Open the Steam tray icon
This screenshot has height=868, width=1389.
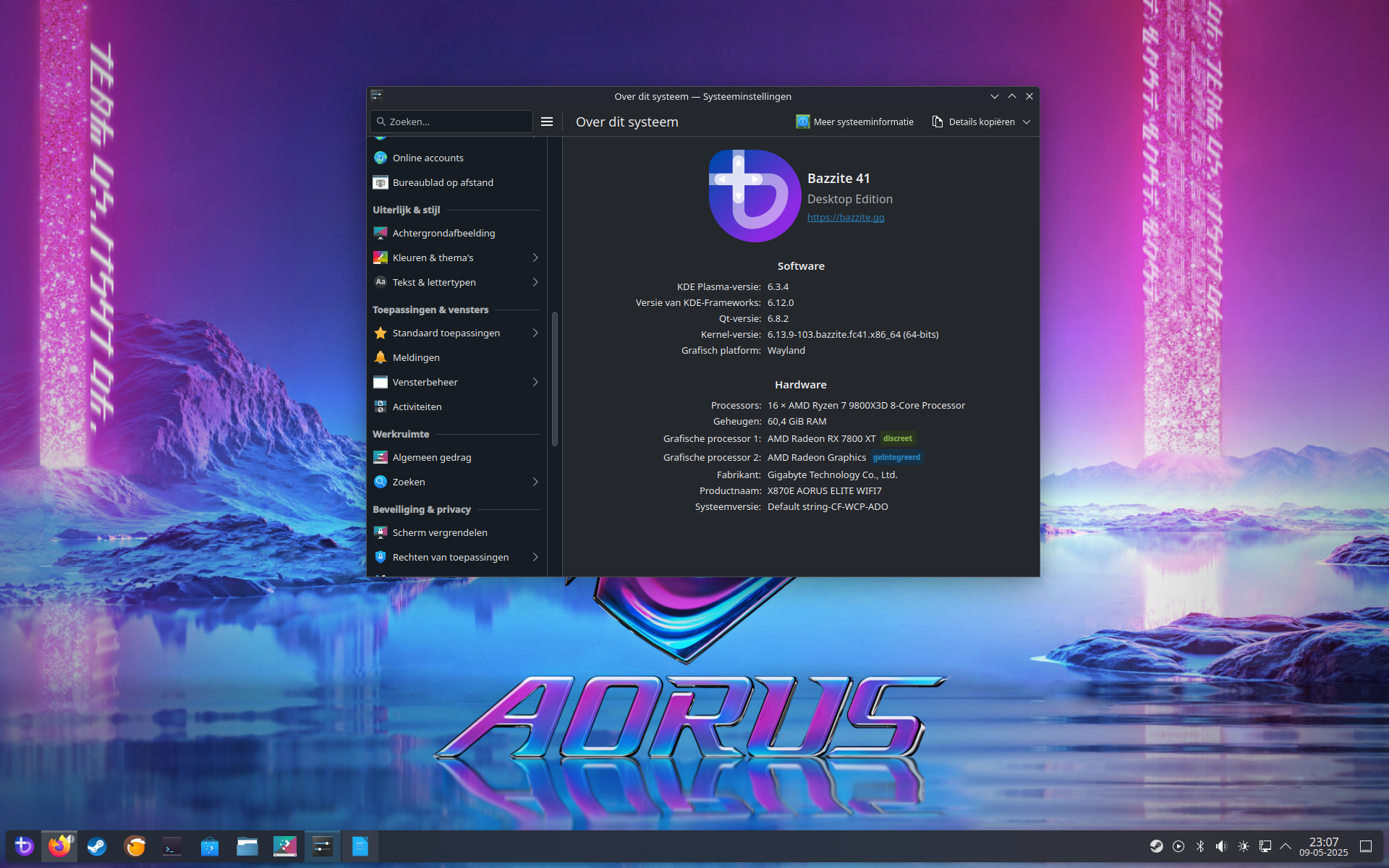pos(1157,846)
